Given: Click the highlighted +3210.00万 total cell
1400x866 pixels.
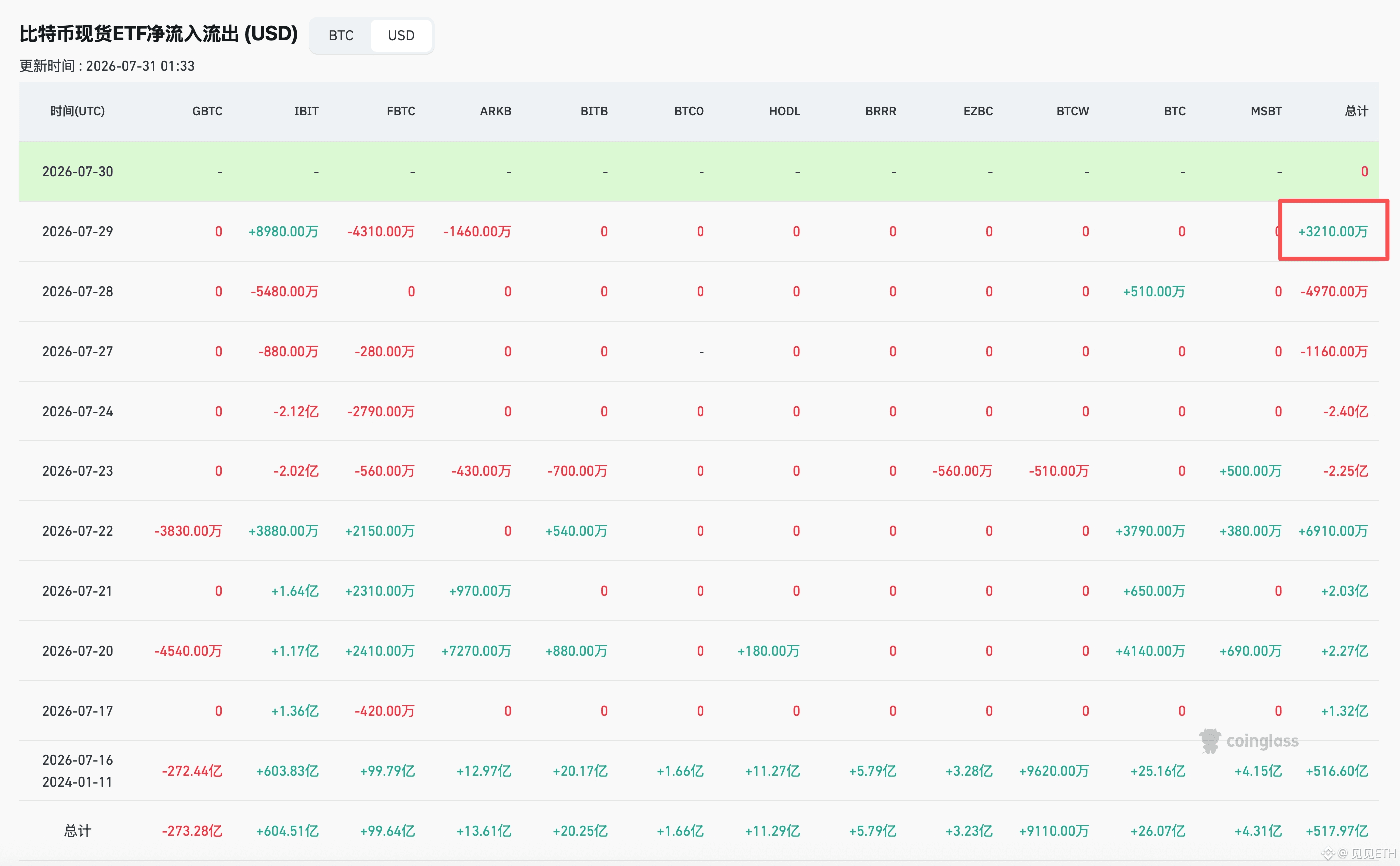Looking at the screenshot, I should pos(1333,231).
